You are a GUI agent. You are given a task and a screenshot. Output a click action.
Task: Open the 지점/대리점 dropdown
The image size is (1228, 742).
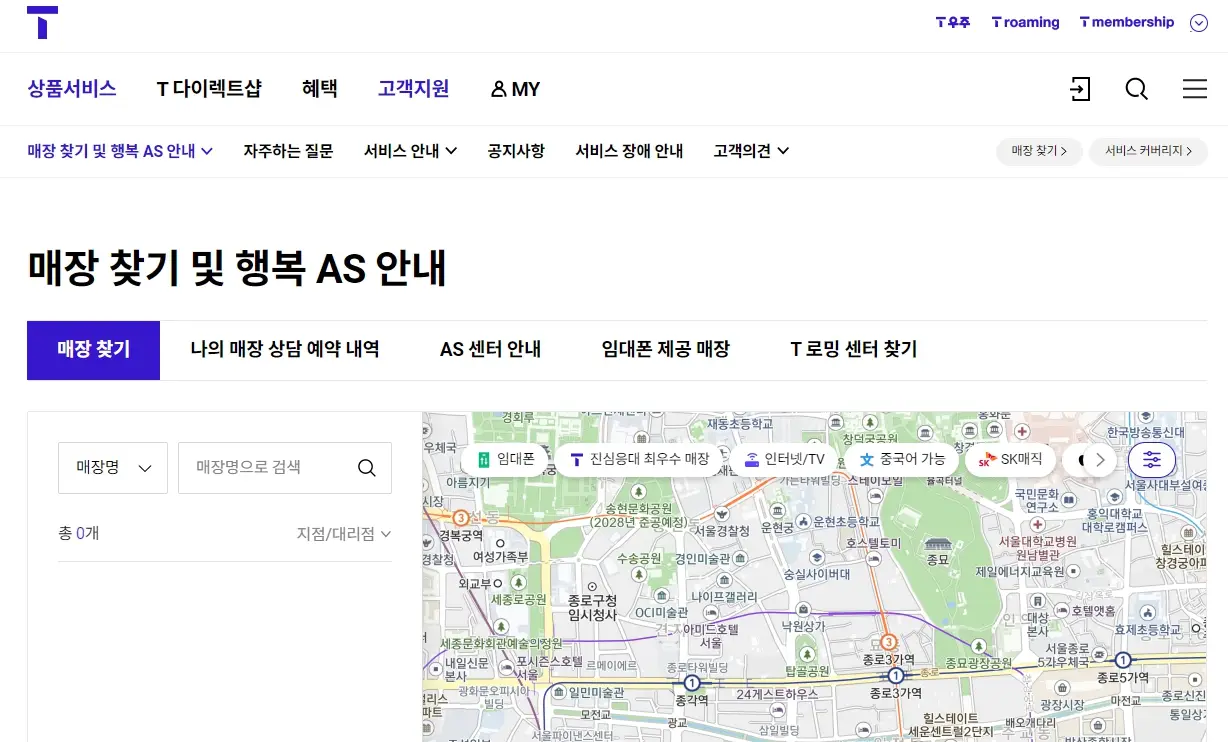pyautogui.click(x=345, y=533)
